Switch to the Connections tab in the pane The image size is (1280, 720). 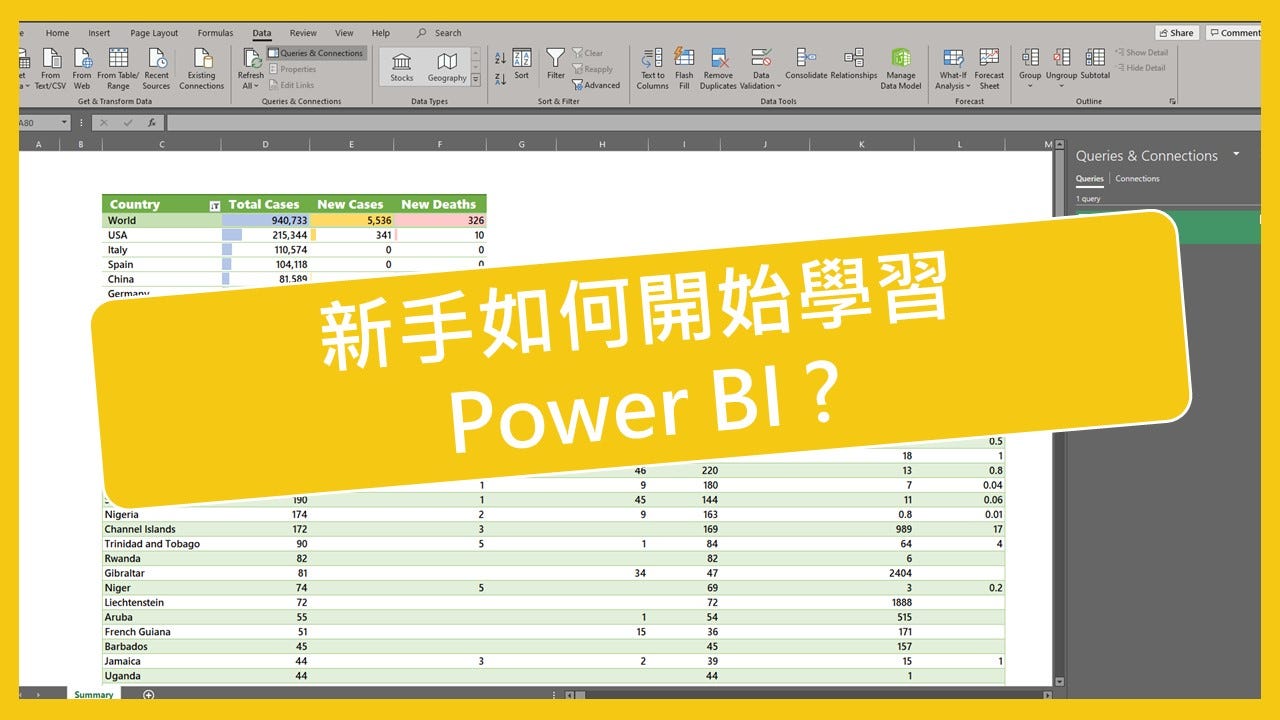coord(1139,178)
